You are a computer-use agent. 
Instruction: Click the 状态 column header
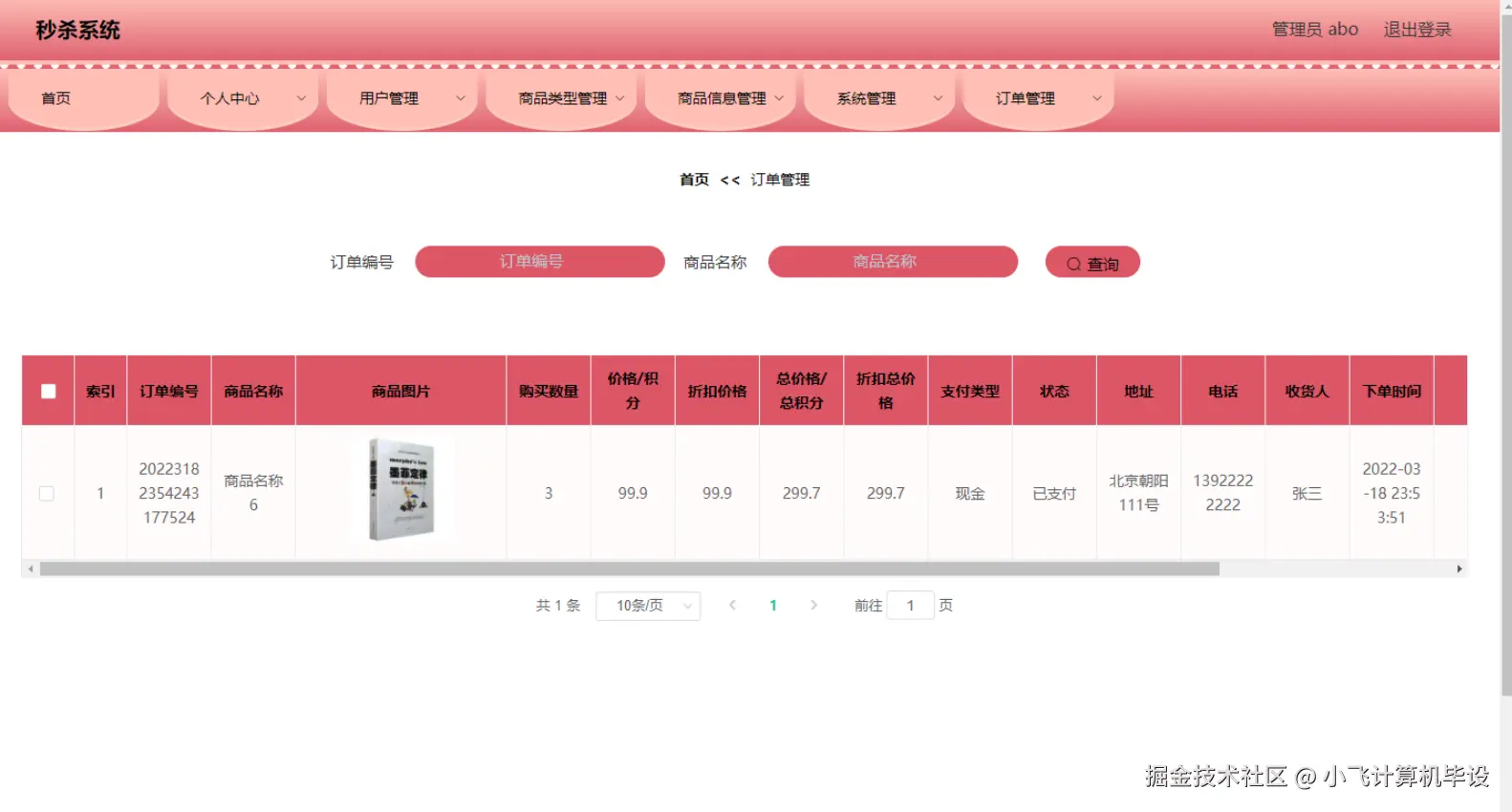tap(1054, 391)
